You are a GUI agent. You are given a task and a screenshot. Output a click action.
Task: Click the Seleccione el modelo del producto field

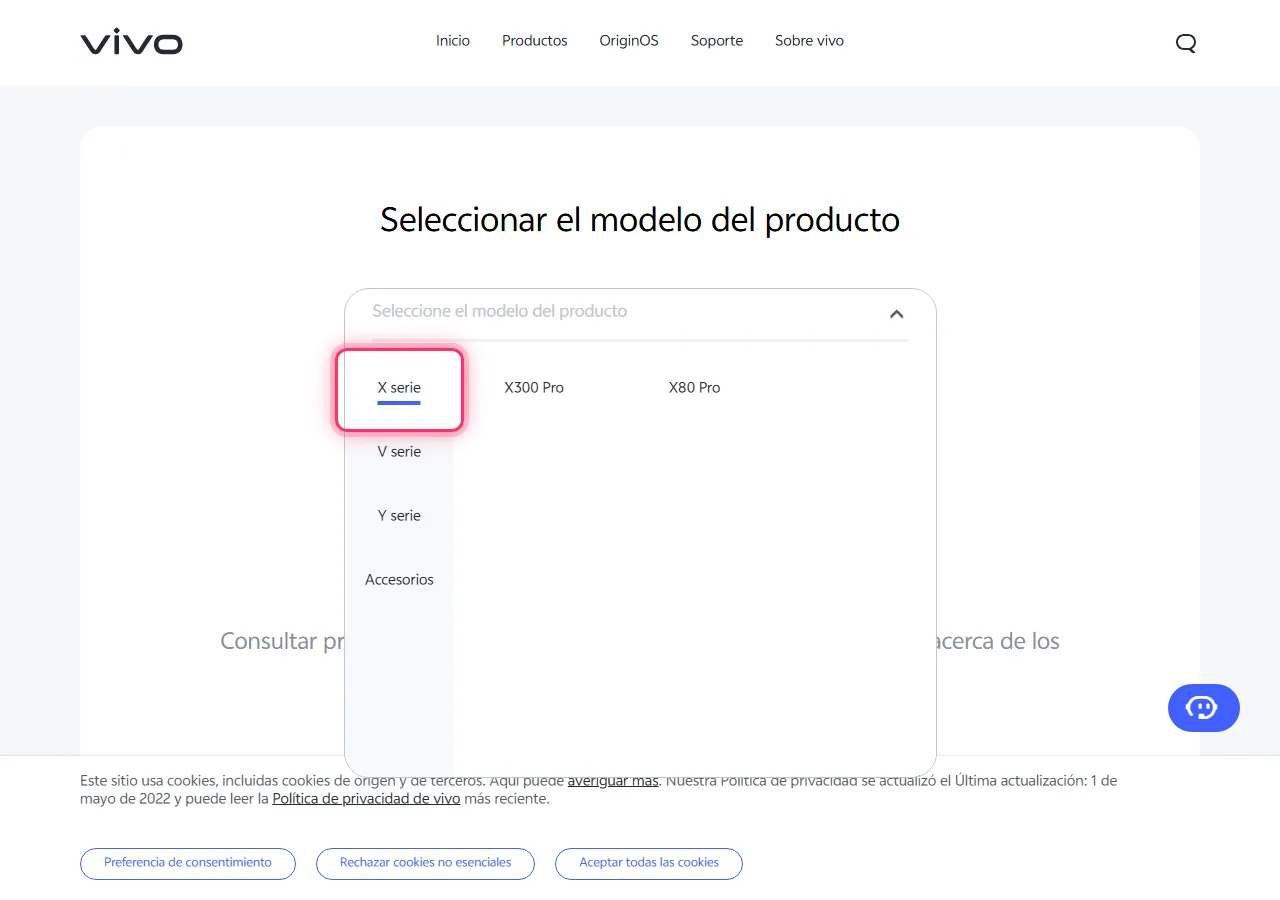click(x=640, y=312)
